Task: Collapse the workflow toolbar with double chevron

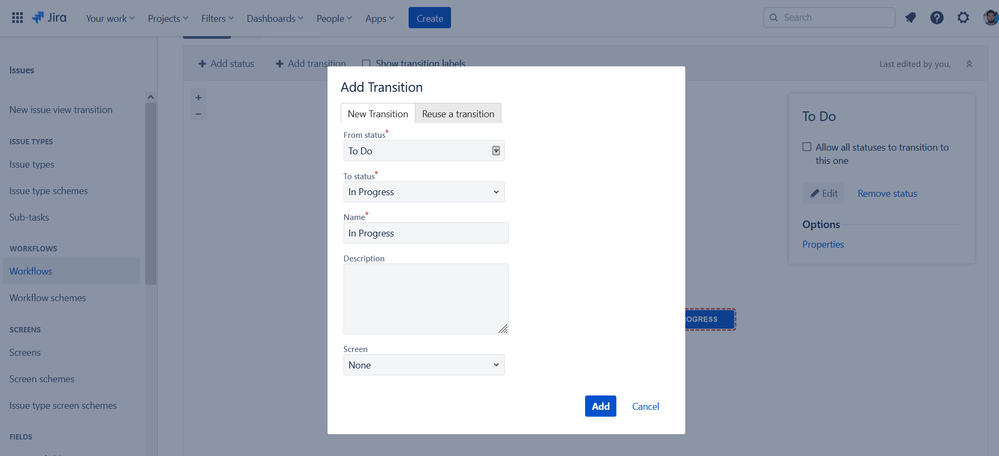Action: point(969,64)
